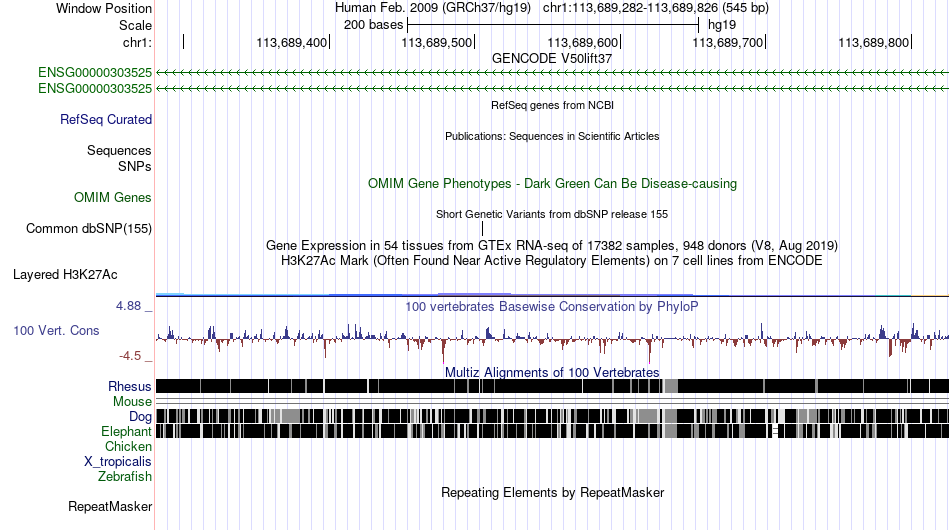Click the GENCODE V50lift37 track title

(552, 59)
